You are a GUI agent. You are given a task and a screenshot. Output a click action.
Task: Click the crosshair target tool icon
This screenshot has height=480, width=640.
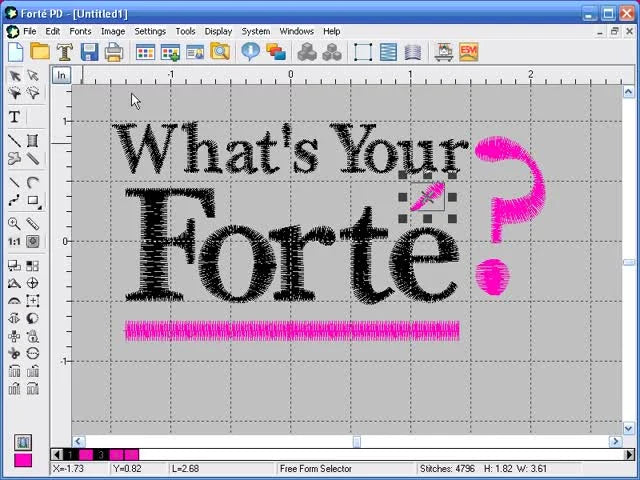click(x=33, y=283)
